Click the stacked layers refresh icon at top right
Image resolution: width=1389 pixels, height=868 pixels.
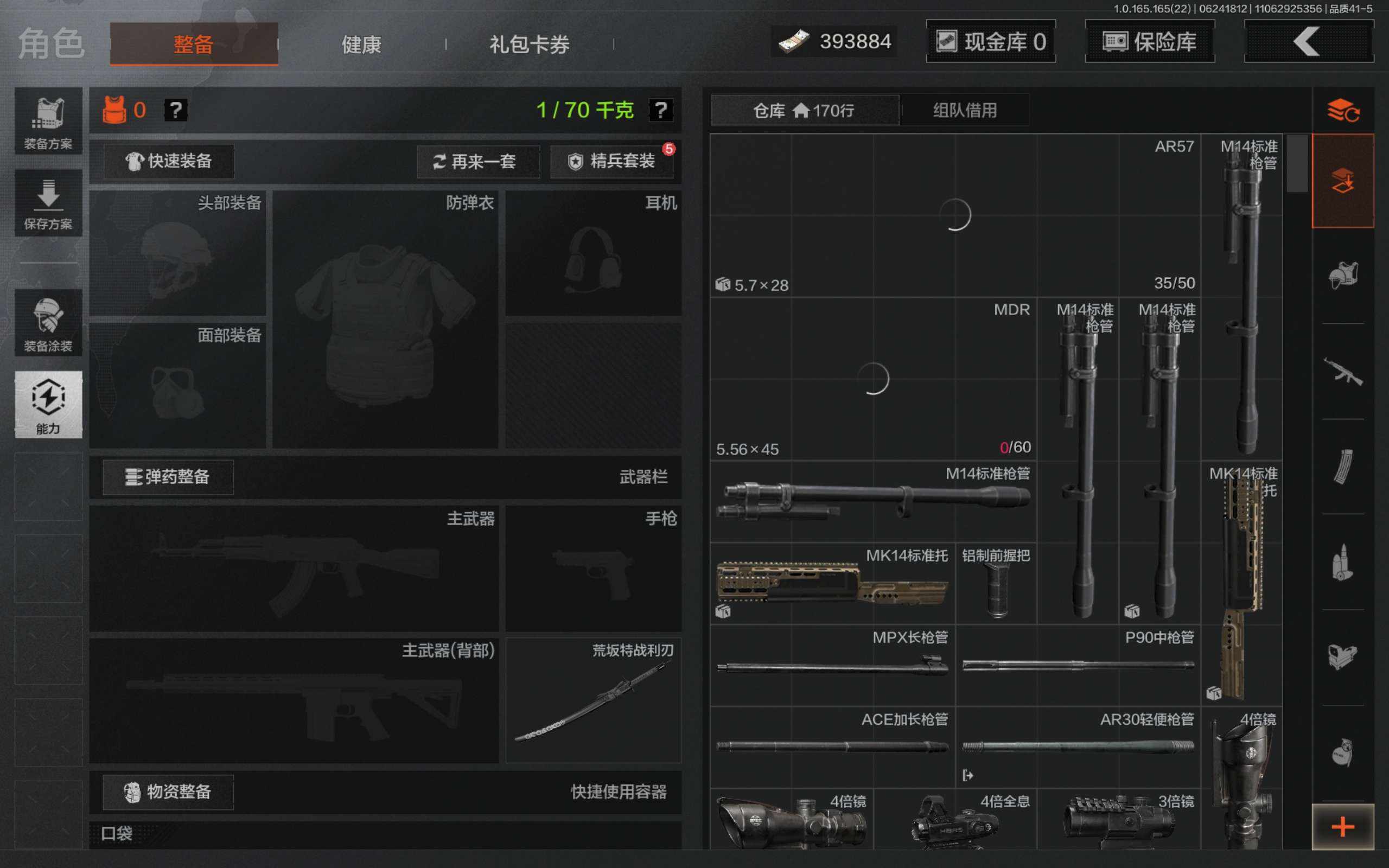coord(1343,110)
